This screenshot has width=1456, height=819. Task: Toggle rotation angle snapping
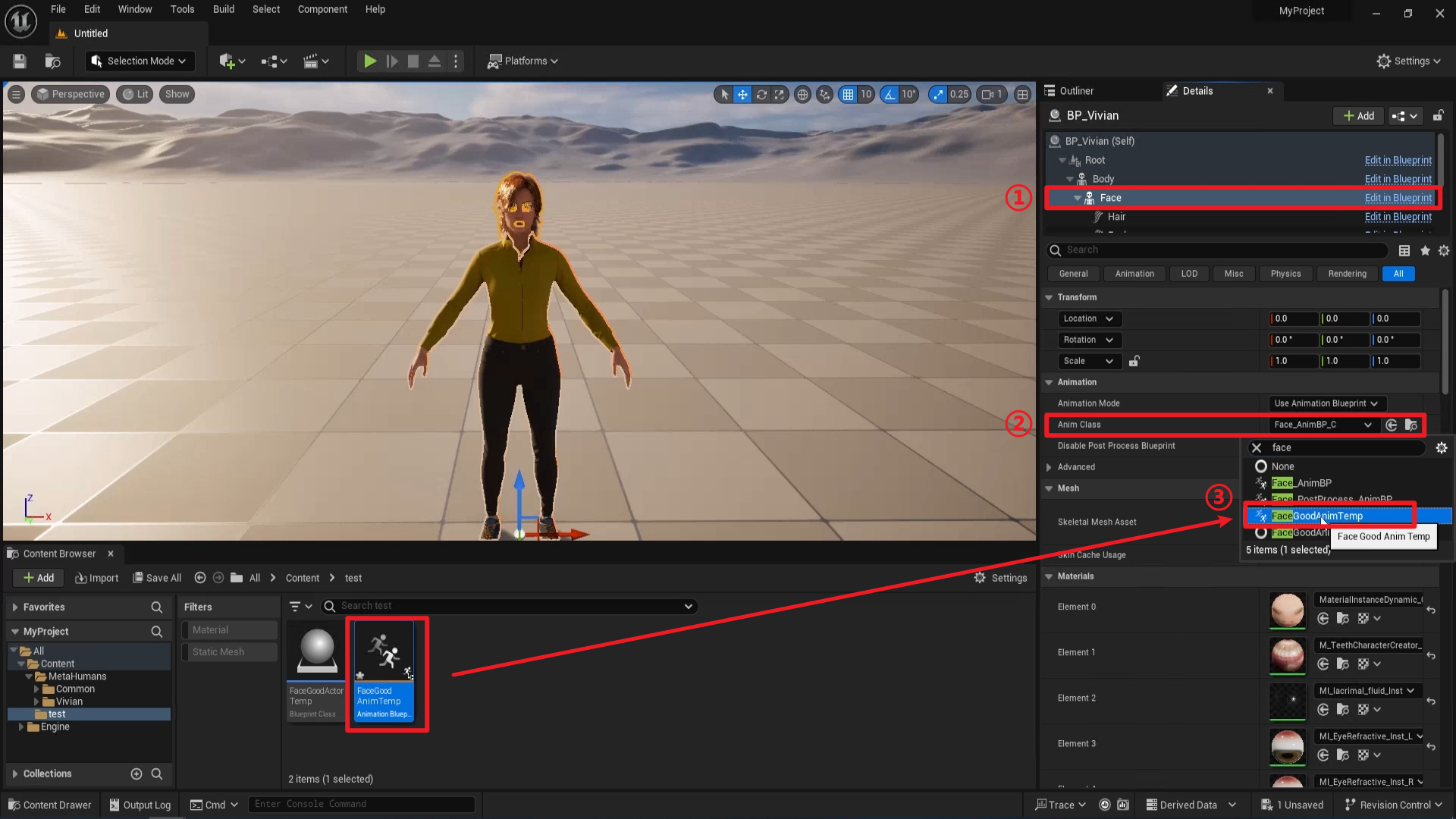point(890,95)
